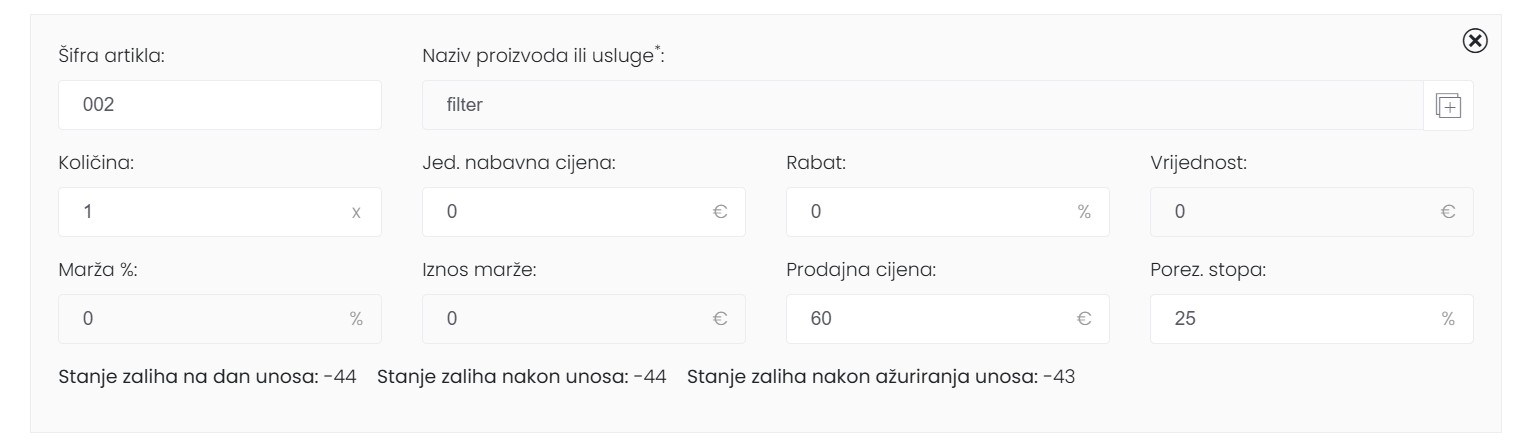Viewport: 1525px width, 445px height.
Task: Click the Naziv proizvoda ili usluge field
Action: point(920,105)
